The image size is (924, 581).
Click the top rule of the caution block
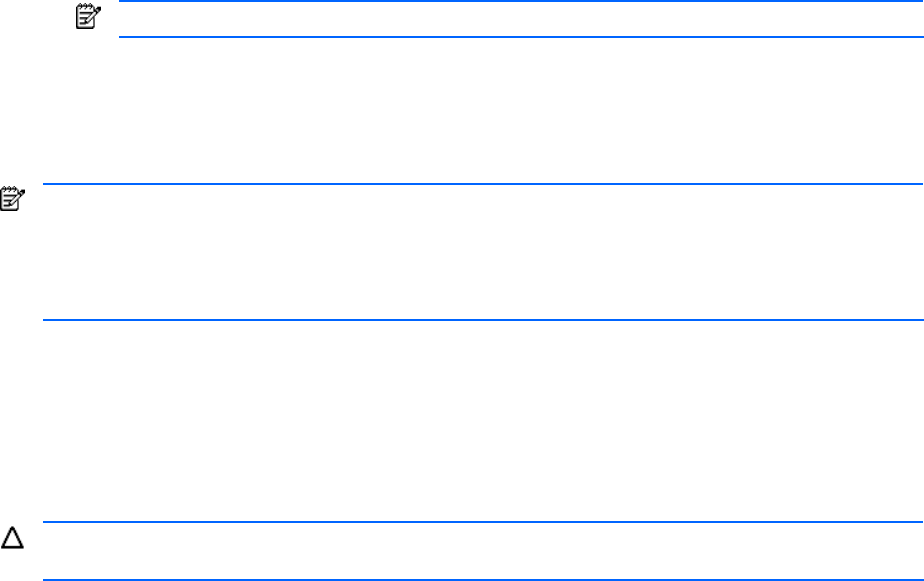pos(480,521)
